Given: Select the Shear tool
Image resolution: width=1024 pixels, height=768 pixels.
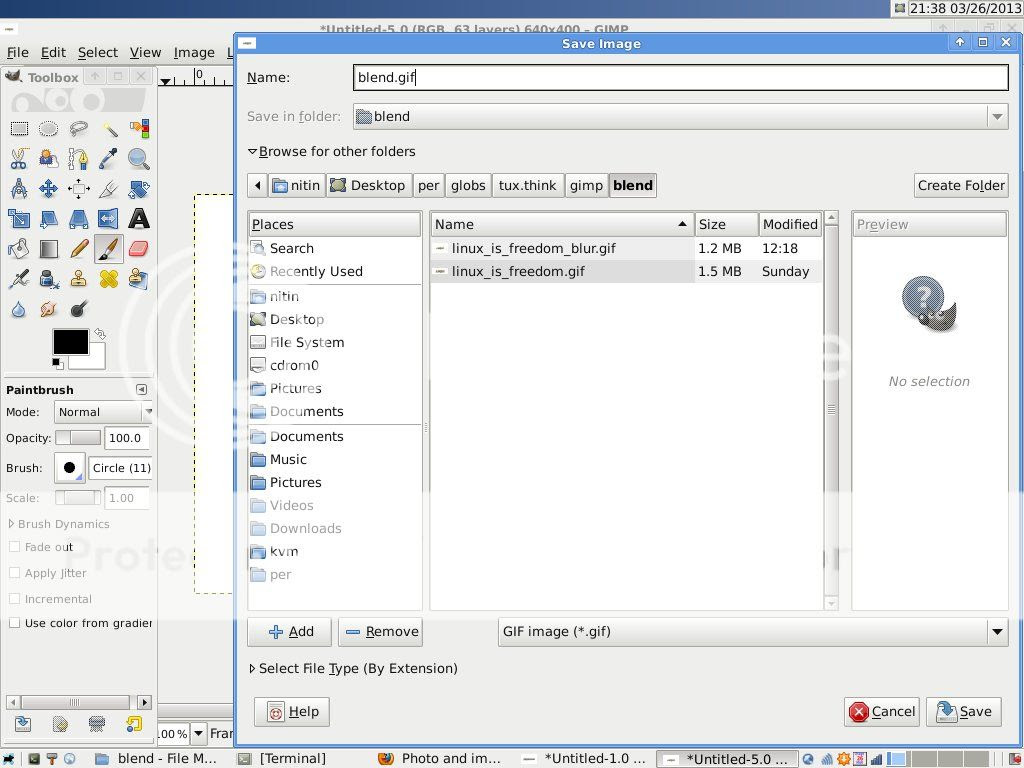Looking at the screenshot, I should click(48, 219).
